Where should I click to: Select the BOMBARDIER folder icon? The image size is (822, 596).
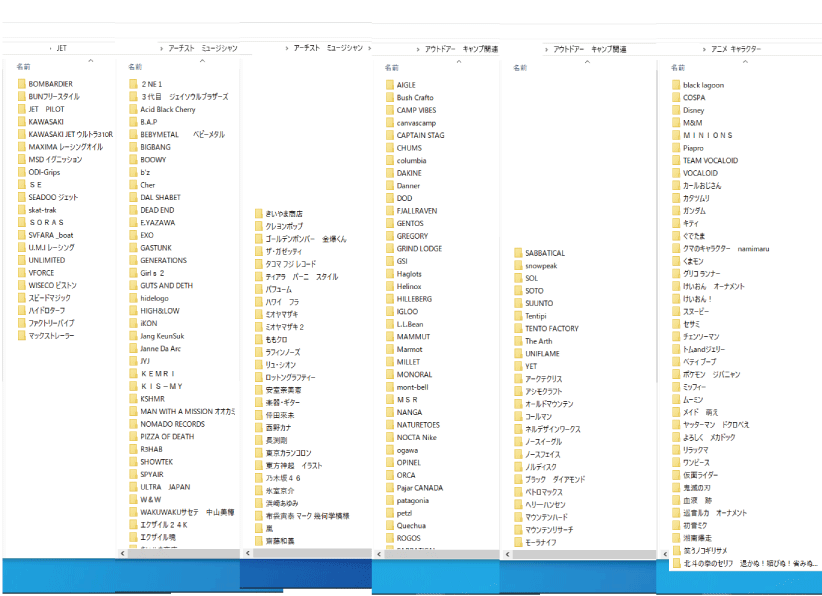21,84
